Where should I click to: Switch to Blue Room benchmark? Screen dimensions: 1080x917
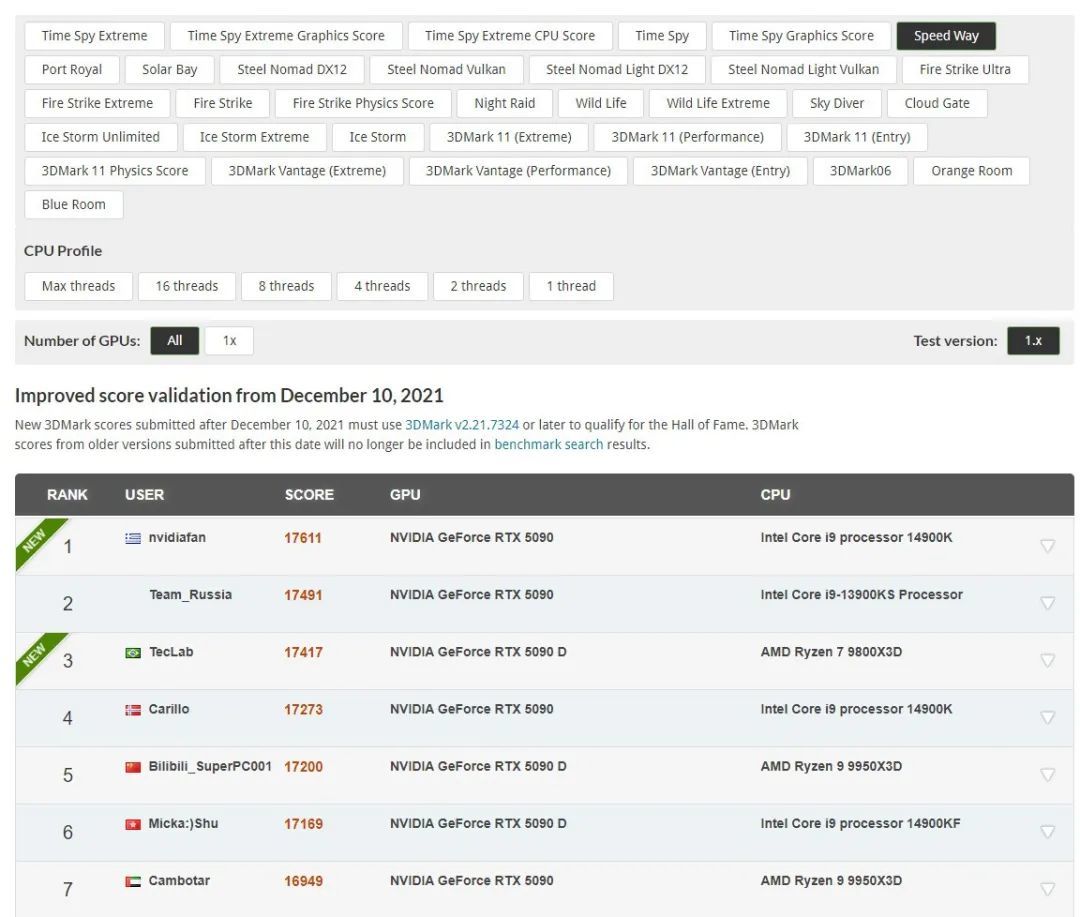click(x=74, y=205)
